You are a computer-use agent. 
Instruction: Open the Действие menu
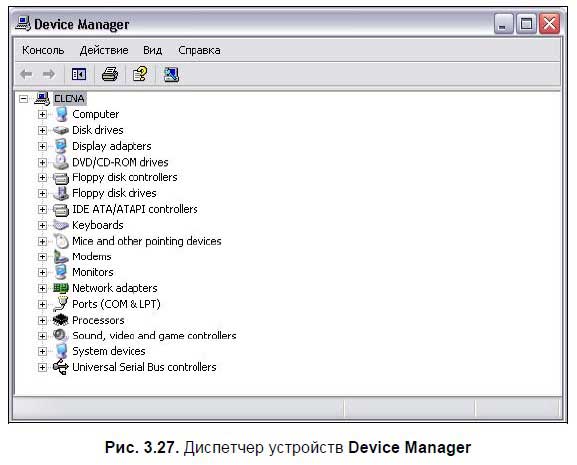(104, 50)
